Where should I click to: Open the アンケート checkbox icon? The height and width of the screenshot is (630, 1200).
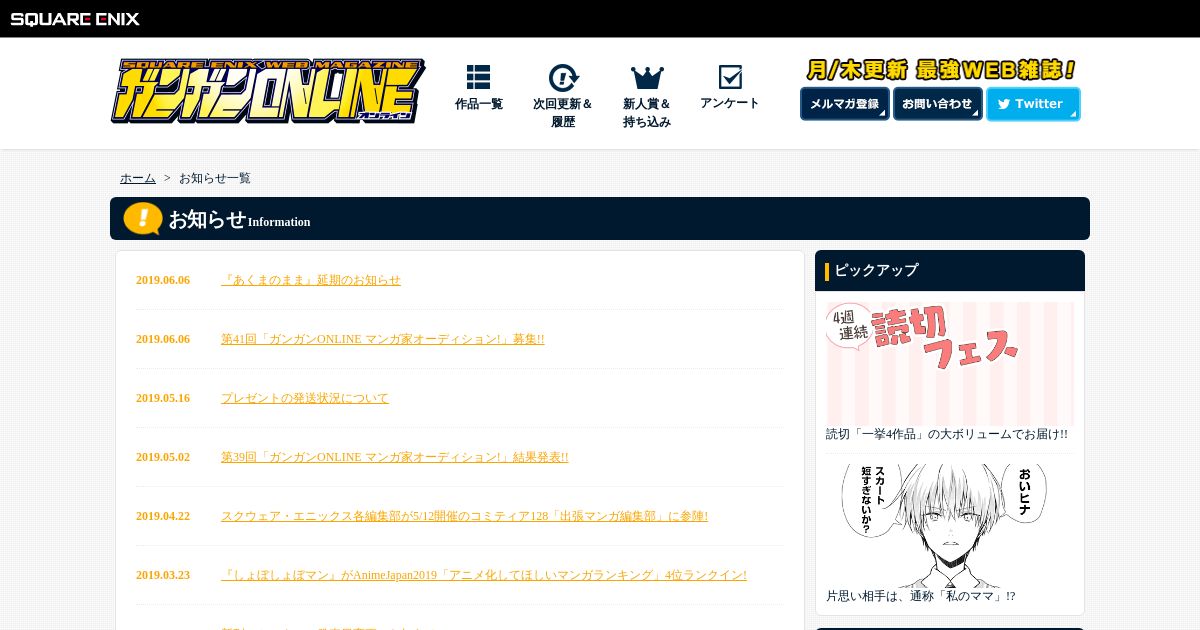coord(730,77)
